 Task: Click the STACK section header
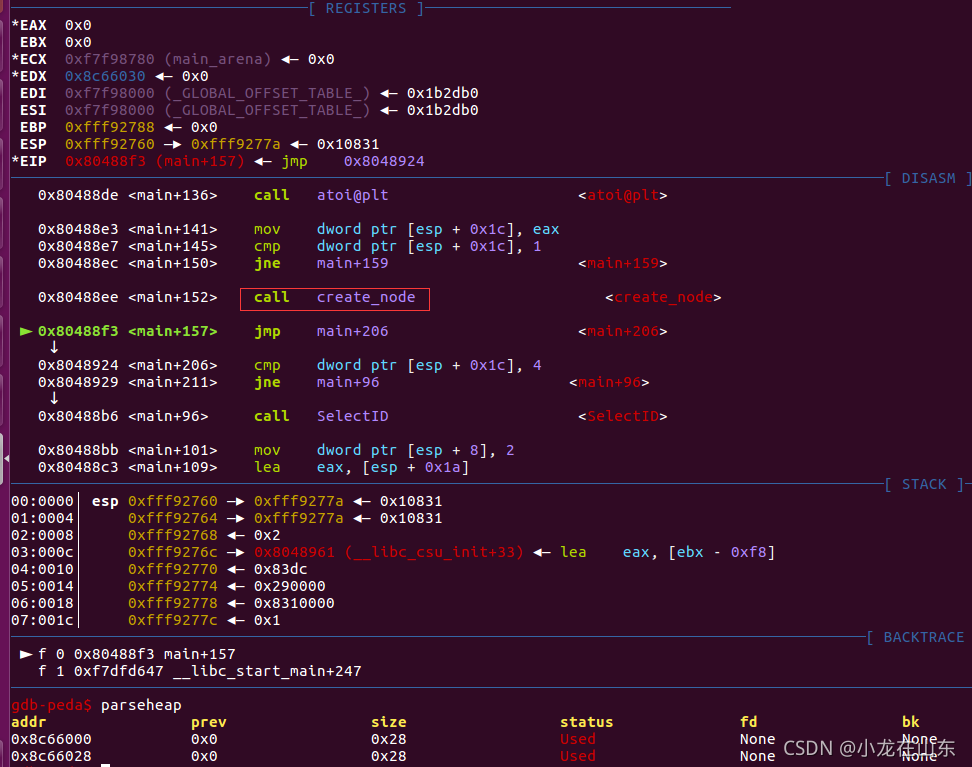924,484
